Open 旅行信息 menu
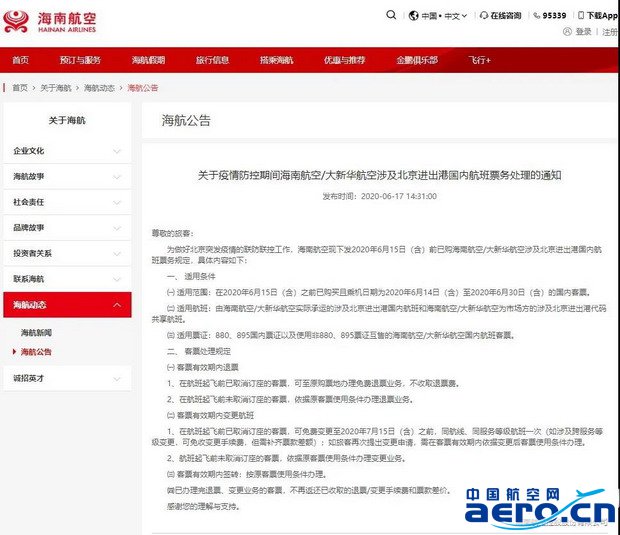 coord(212,60)
